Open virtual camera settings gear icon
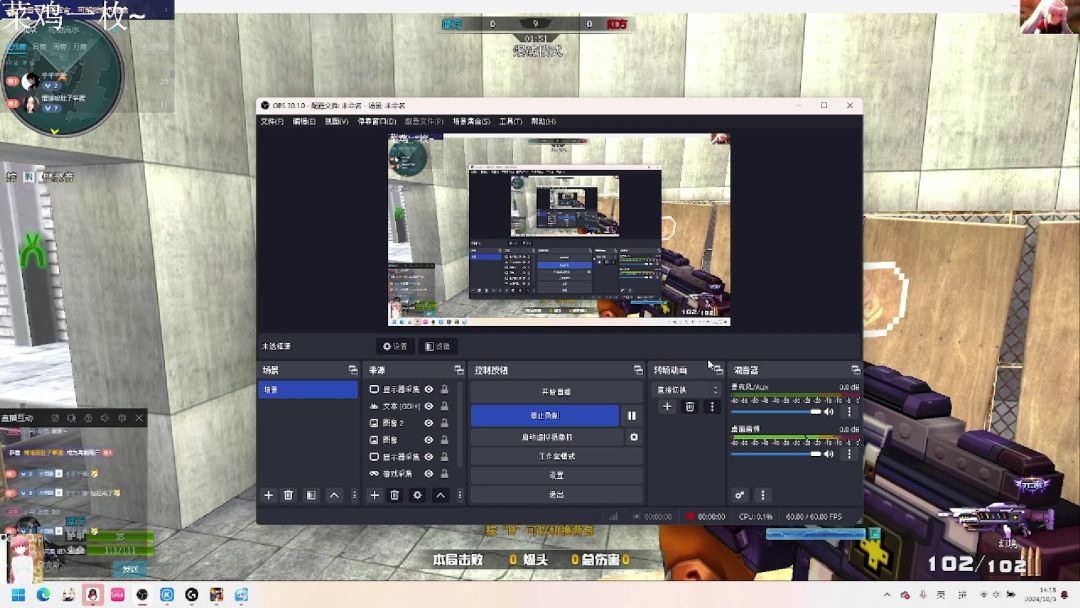This screenshot has width=1080, height=608. (x=633, y=437)
